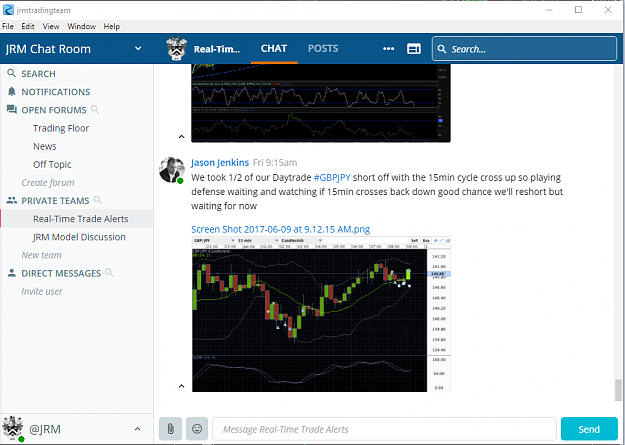Open the Edit menu
Image resolution: width=625 pixels, height=445 pixels.
coord(28,26)
